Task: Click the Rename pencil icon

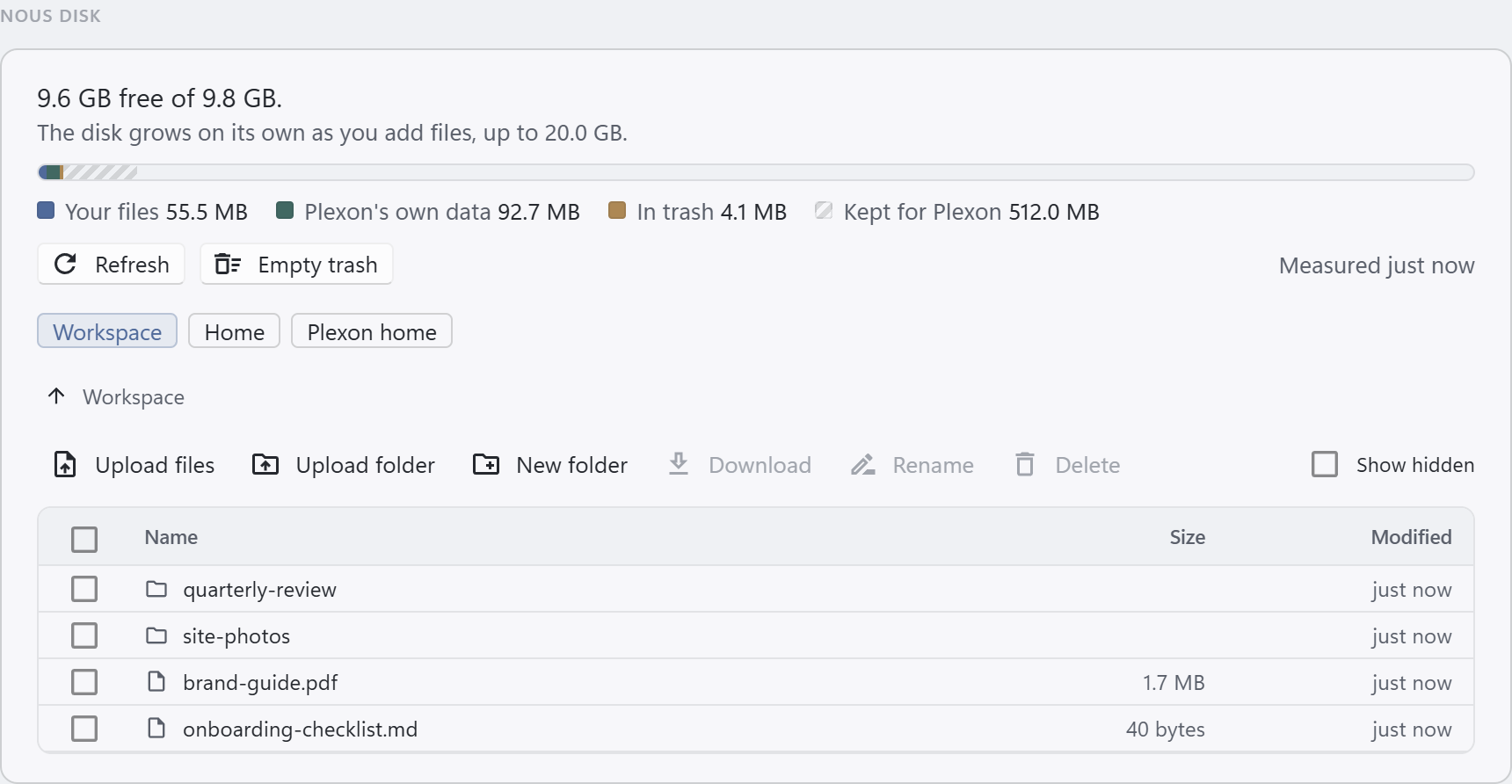Action: click(863, 464)
